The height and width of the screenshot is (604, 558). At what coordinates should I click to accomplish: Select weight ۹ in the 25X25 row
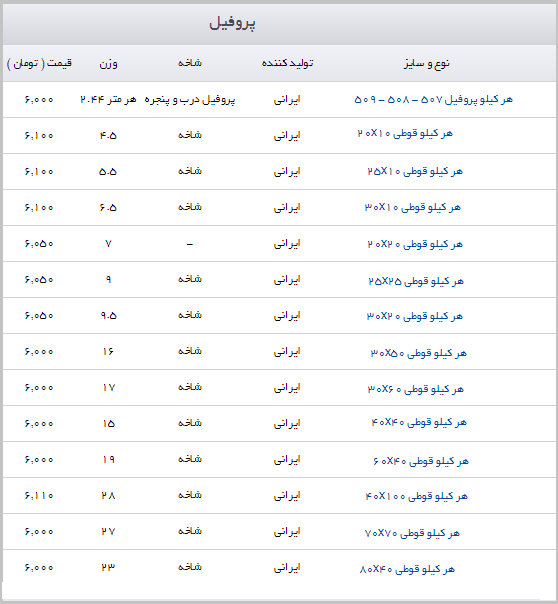(x=108, y=280)
